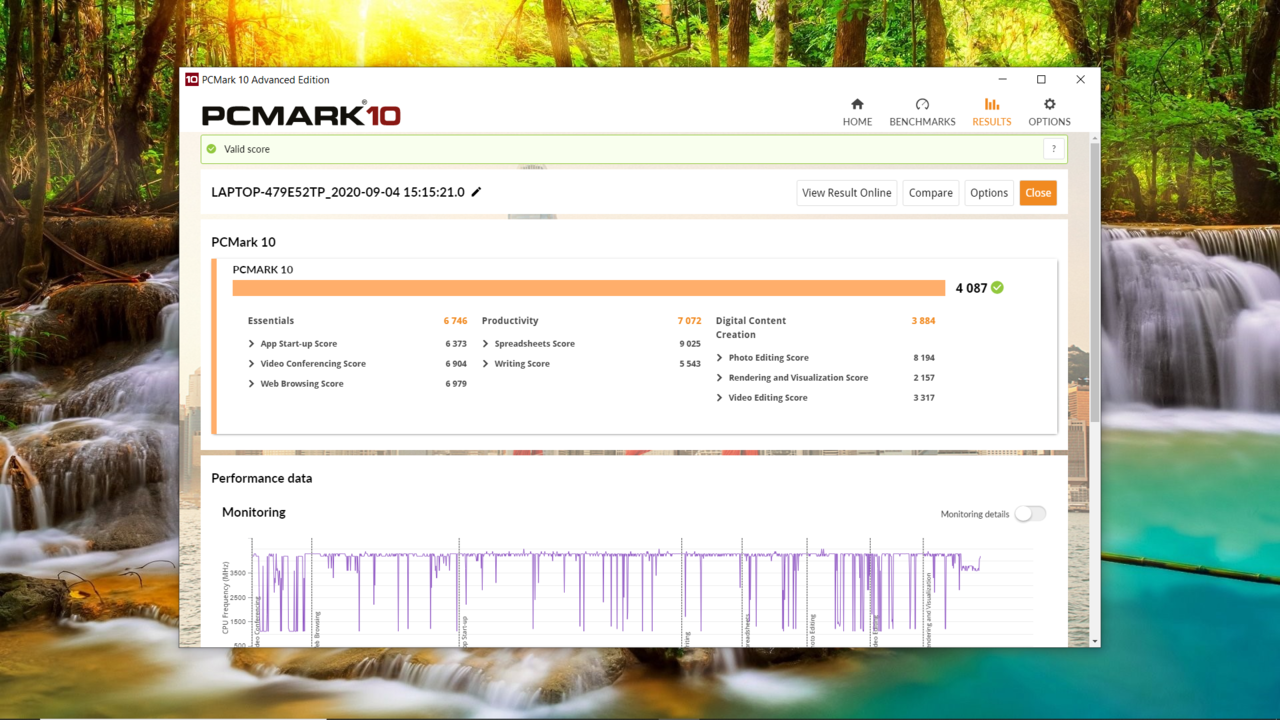Click the Video Editing value 3 317
Viewport: 1280px width, 720px height.
click(x=924, y=398)
